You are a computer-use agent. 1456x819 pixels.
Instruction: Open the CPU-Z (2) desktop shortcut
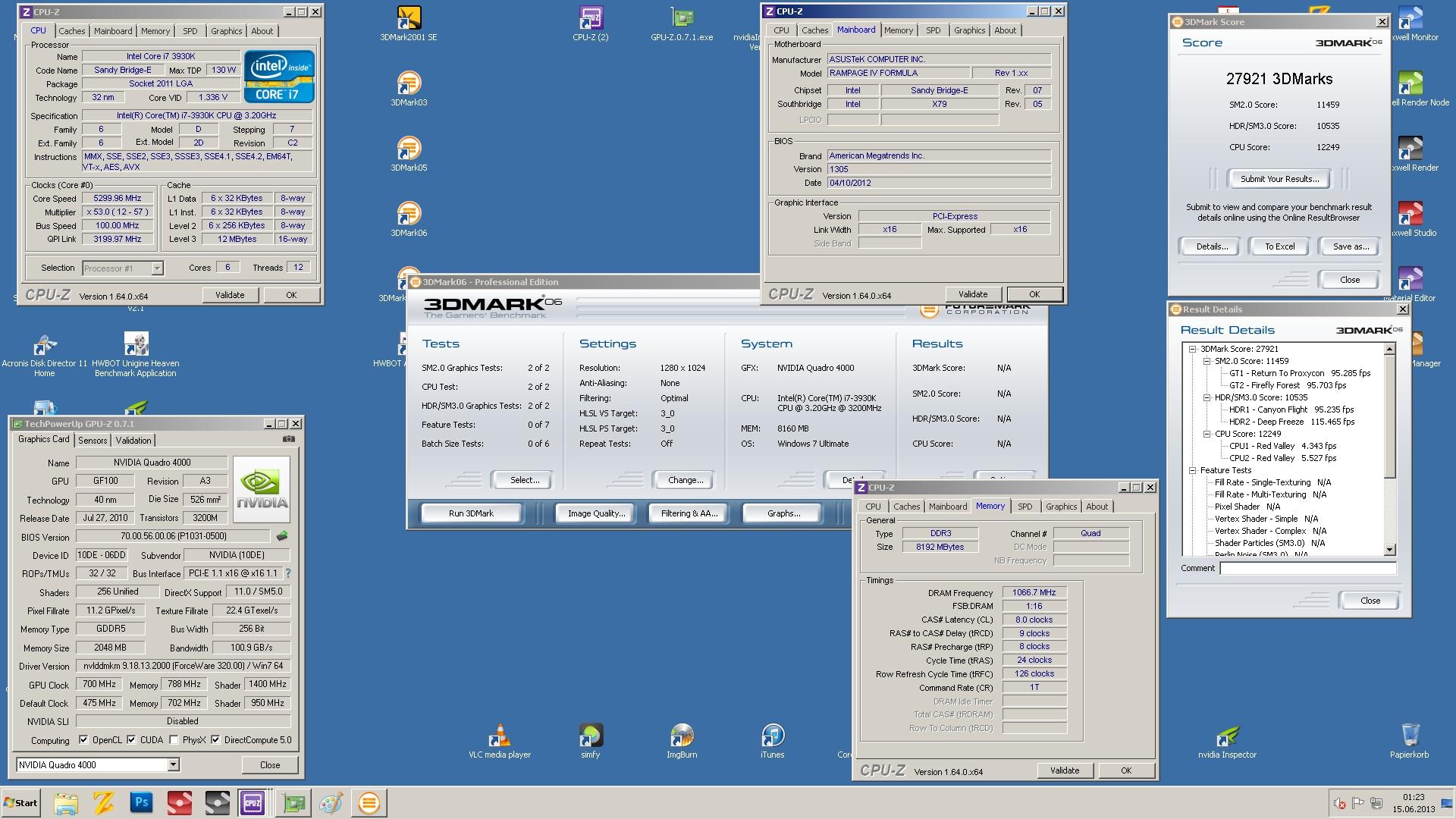[x=591, y=23]
